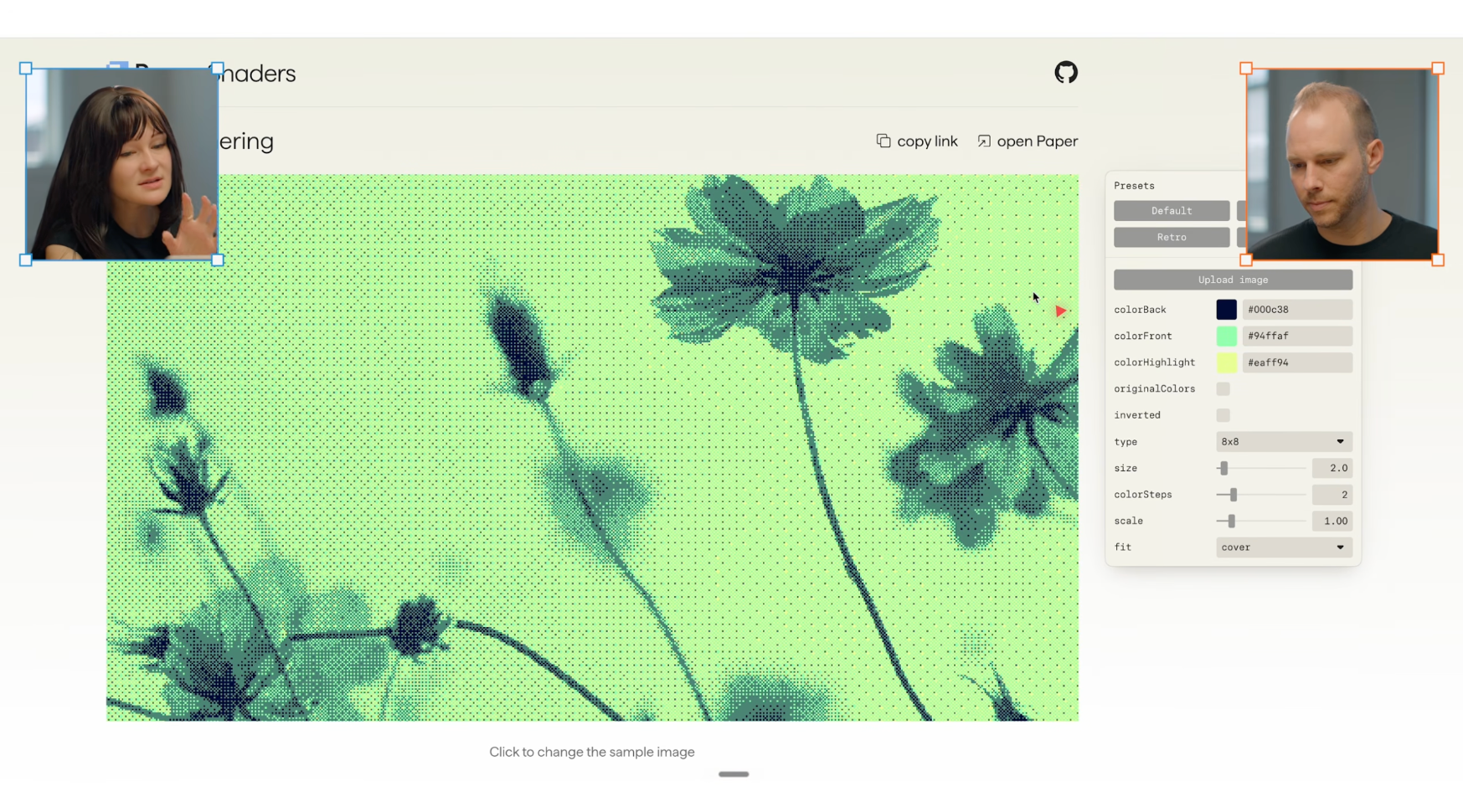The height and width of the screenshot is (812, 1463).
Task: Click 'Click to change the sample image' text
Action: pos(592,752)
